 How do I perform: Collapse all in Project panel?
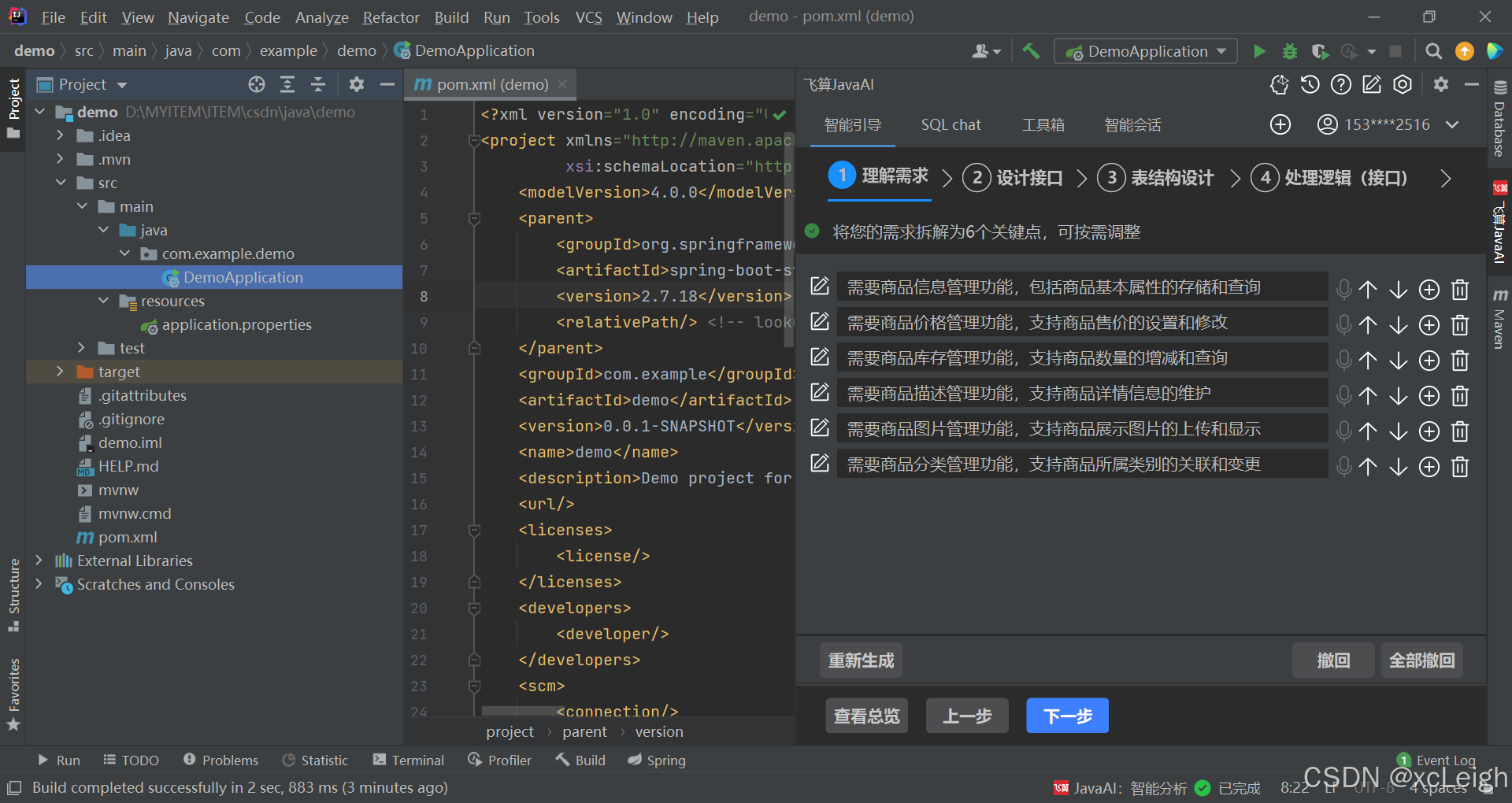318,84
